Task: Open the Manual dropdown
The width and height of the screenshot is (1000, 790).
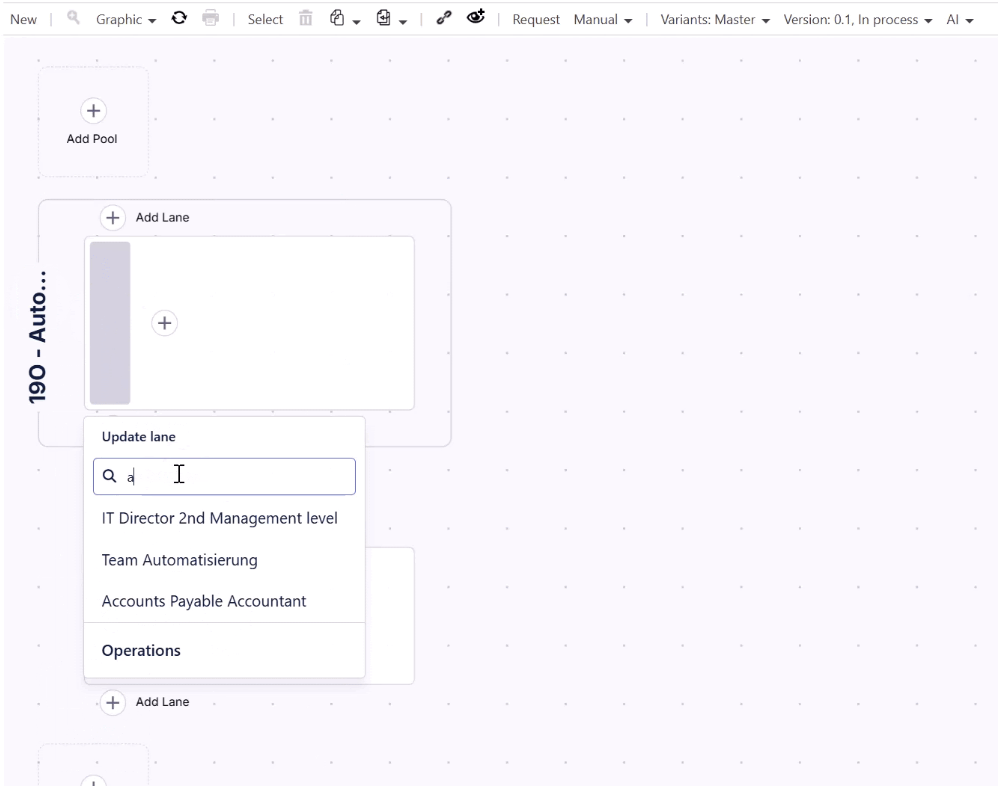Action: tap(603, 20)
